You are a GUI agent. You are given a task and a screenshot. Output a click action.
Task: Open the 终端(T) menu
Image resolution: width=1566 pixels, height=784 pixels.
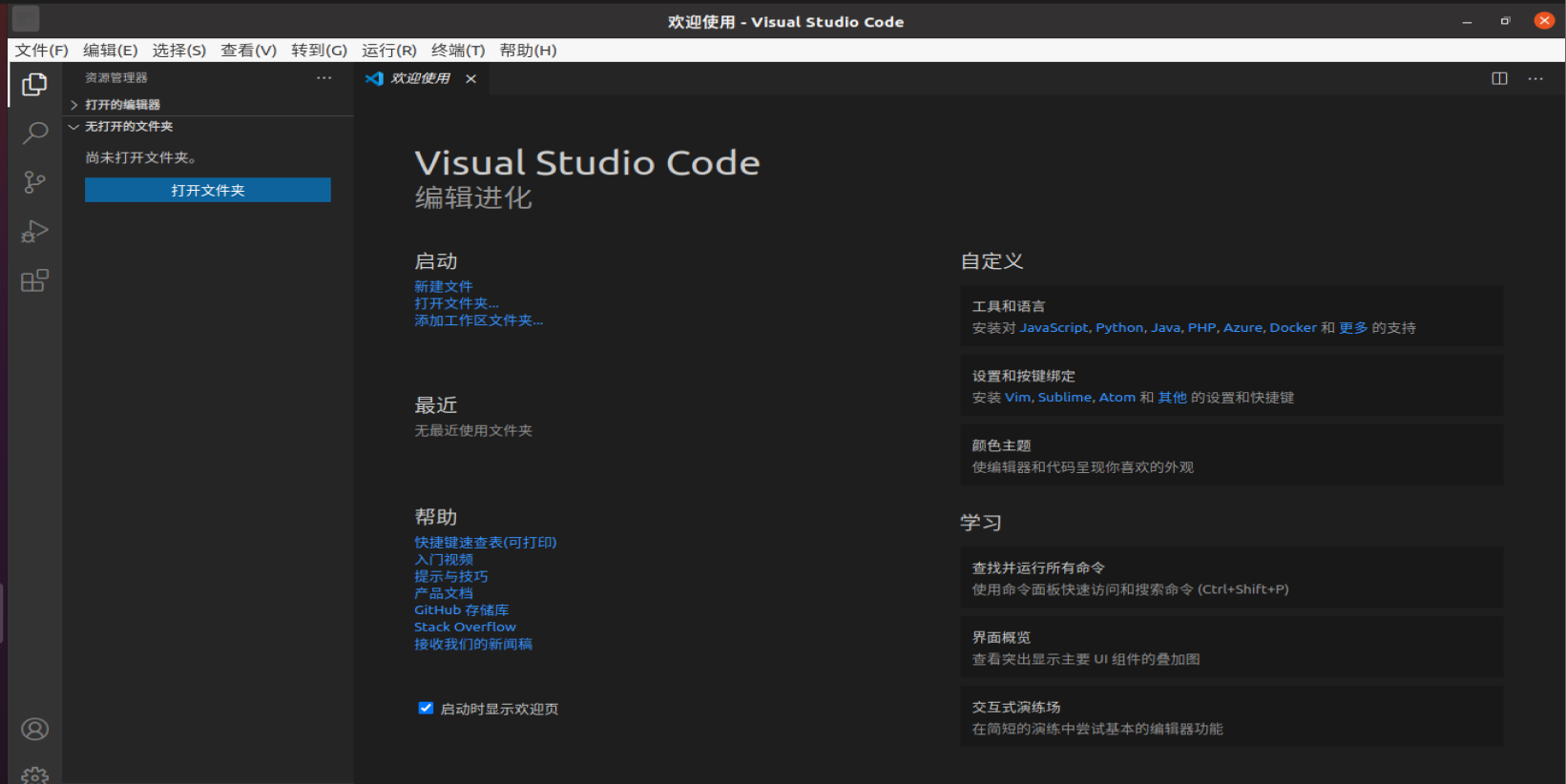click(x=458, y=50)
